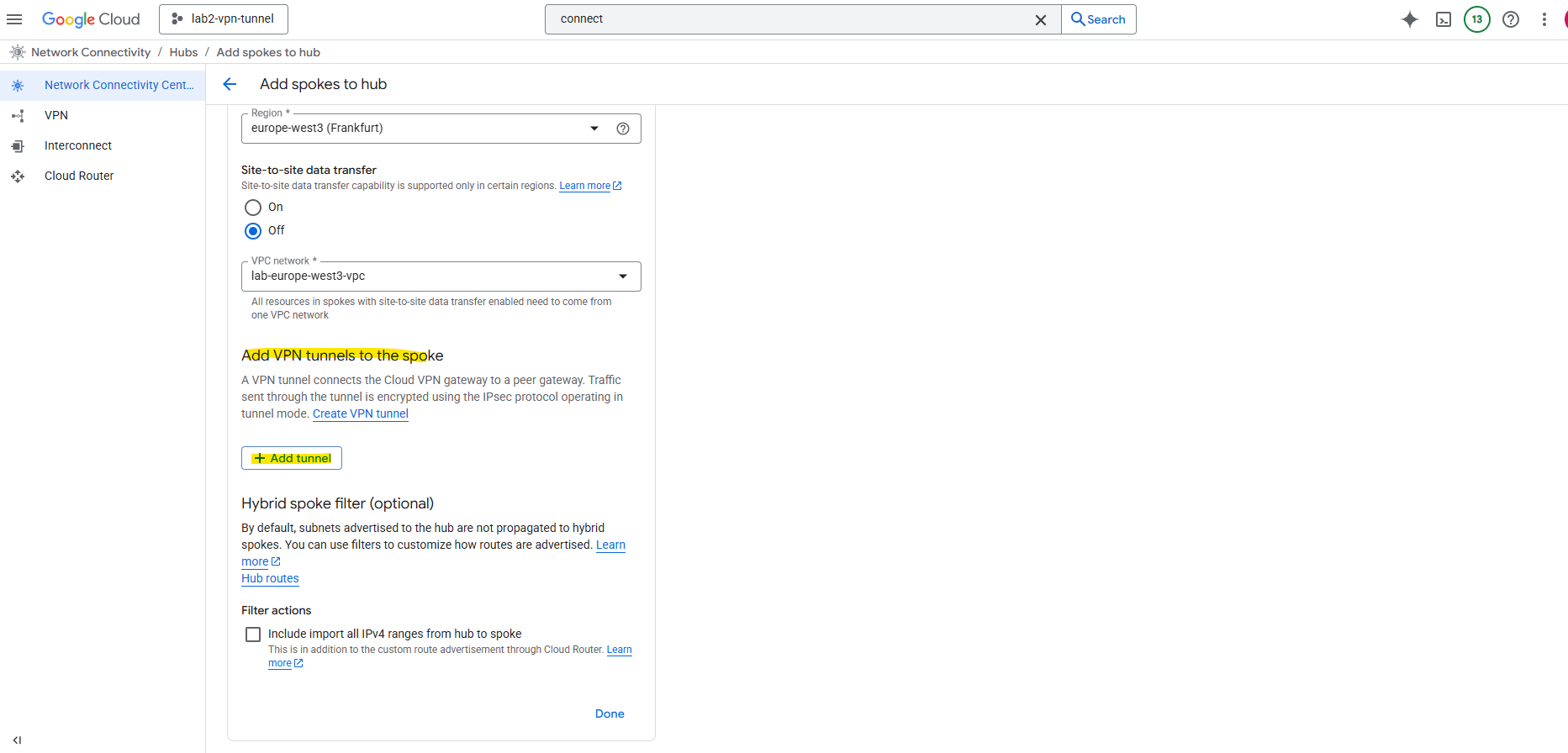
Task: Check Include import all IPv4 ranges
Action: pos(253,635)
